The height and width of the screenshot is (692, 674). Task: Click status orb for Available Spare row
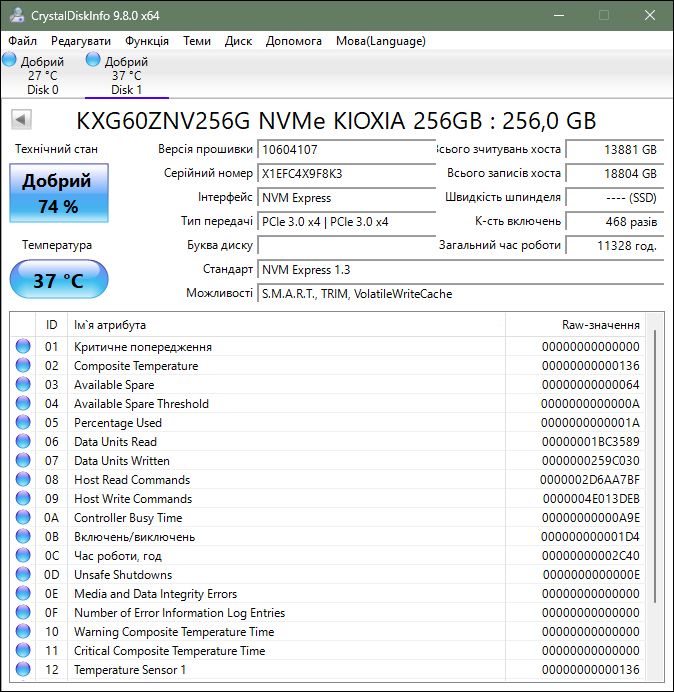[23, 384]
